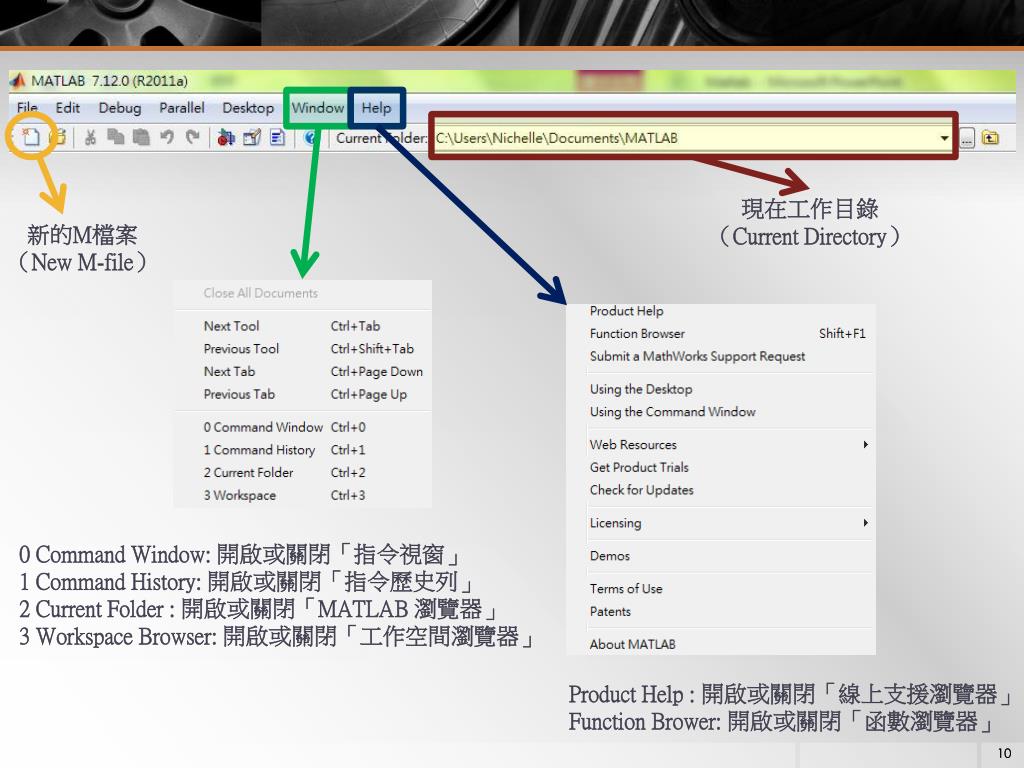Click the browse for folder ellipsis button

[967, 138]
